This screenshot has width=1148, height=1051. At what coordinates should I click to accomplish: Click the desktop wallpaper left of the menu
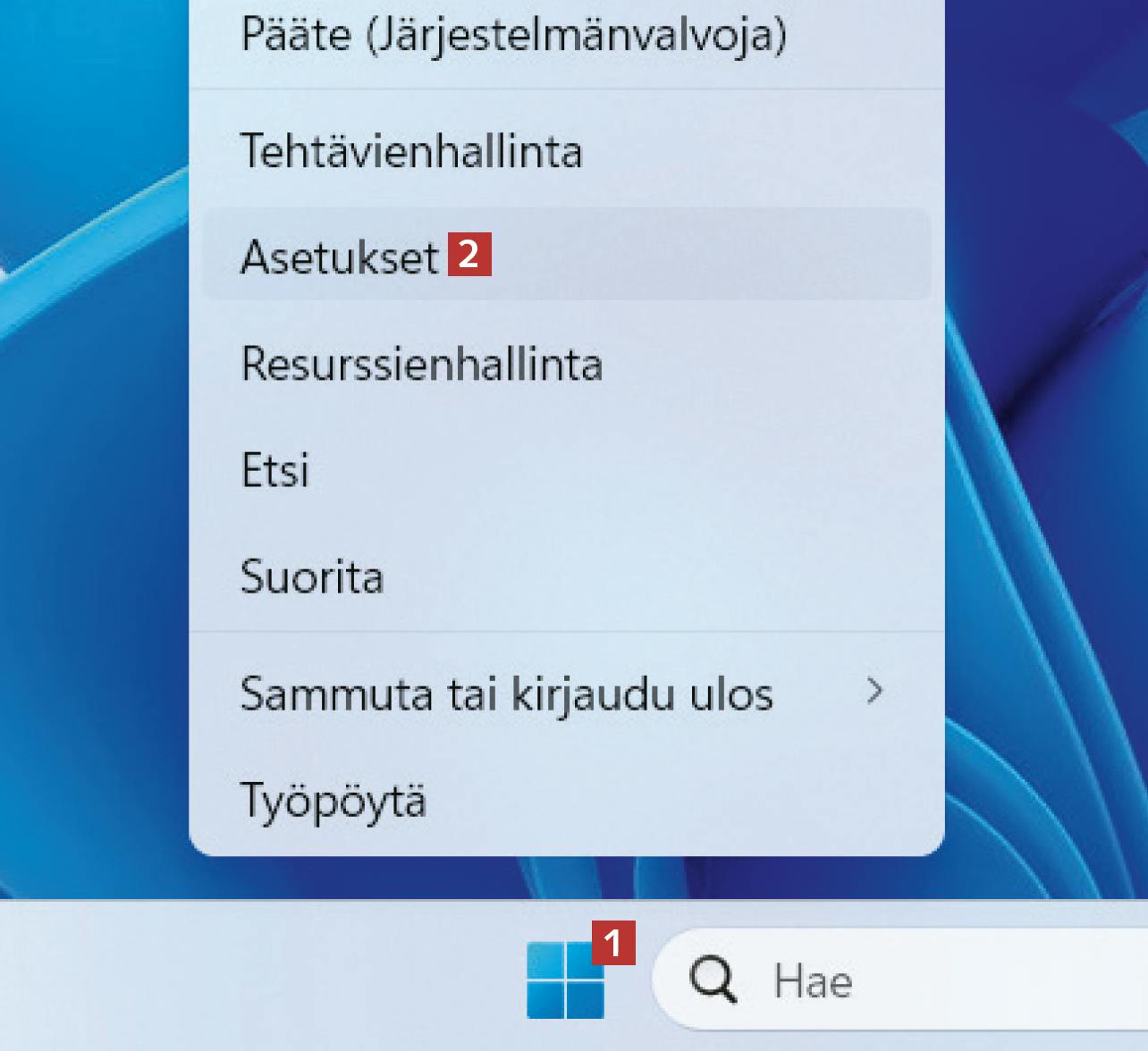[89, 536]
